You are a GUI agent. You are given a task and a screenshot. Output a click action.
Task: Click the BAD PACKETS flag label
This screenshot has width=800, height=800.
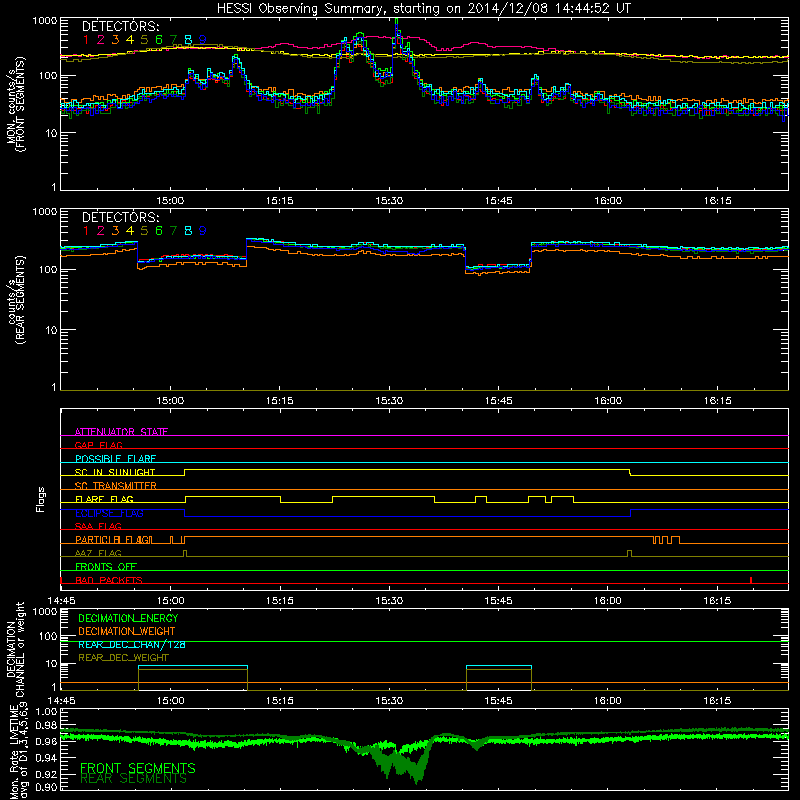[x=109, y=580]
